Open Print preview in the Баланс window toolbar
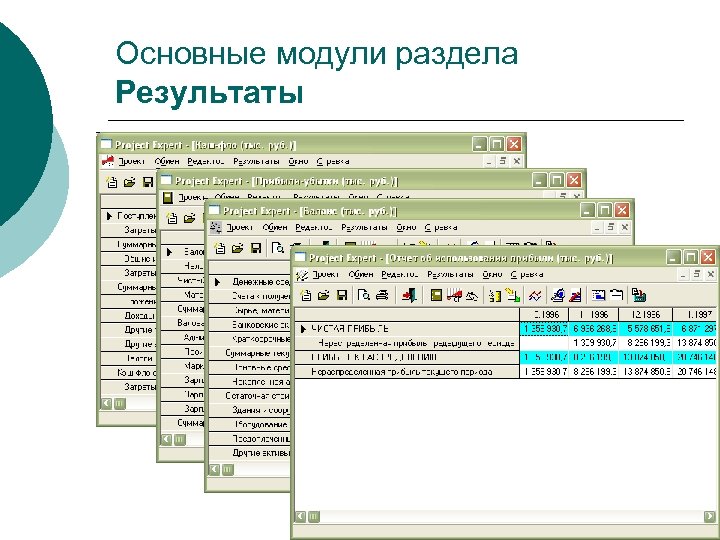This screenshot has height=540, width=720. tap(278, 248)
